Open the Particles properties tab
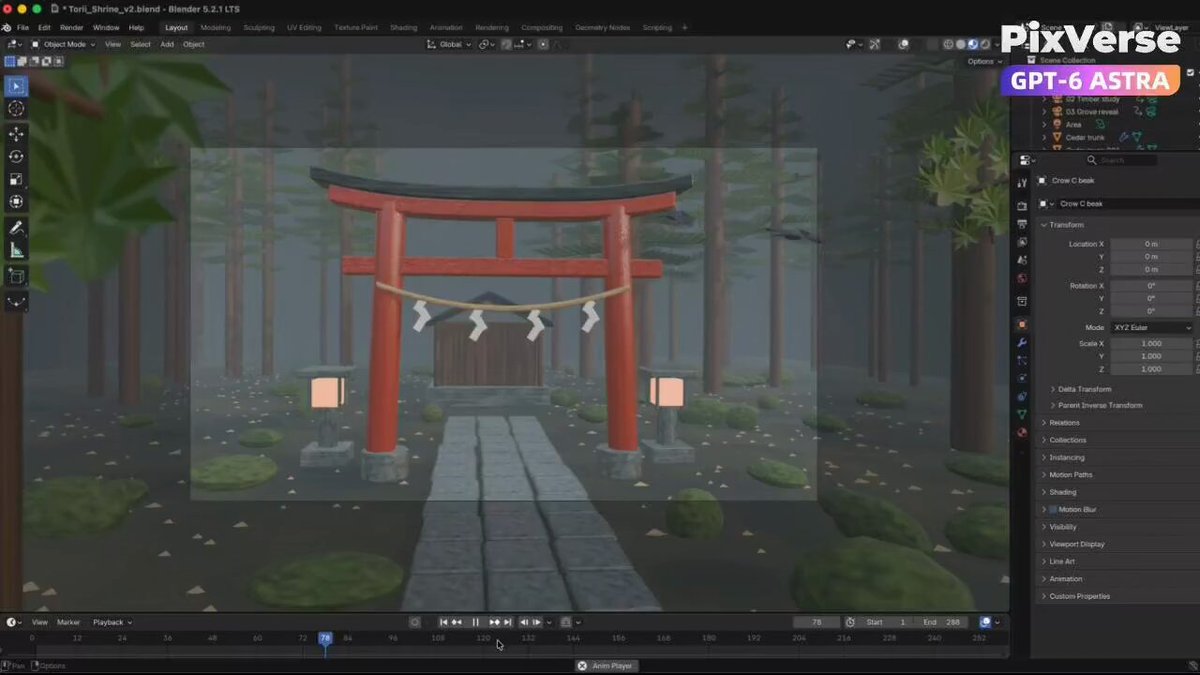Screen dimensions: 1200x675 (x=1021, y=360)
